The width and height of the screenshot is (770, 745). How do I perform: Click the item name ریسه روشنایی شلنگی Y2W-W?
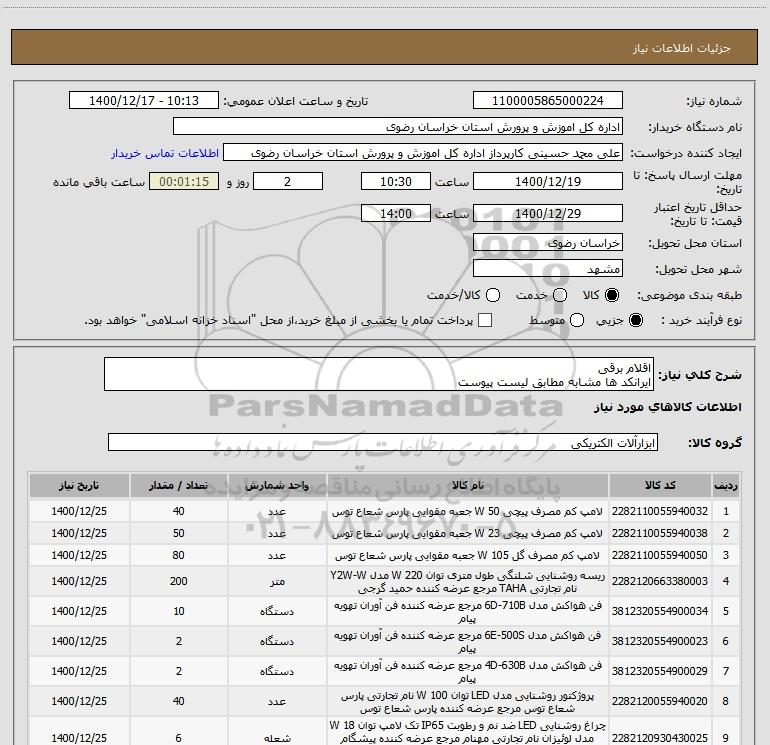tap(468, 581)
